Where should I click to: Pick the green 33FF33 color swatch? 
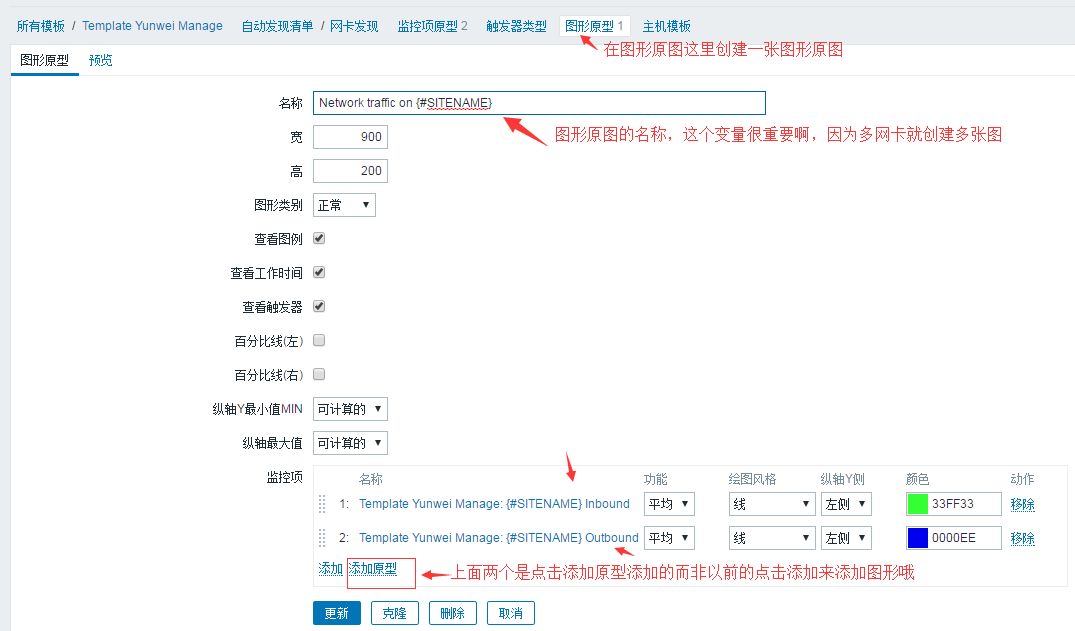pyautogui.click(x=917, y=504)
